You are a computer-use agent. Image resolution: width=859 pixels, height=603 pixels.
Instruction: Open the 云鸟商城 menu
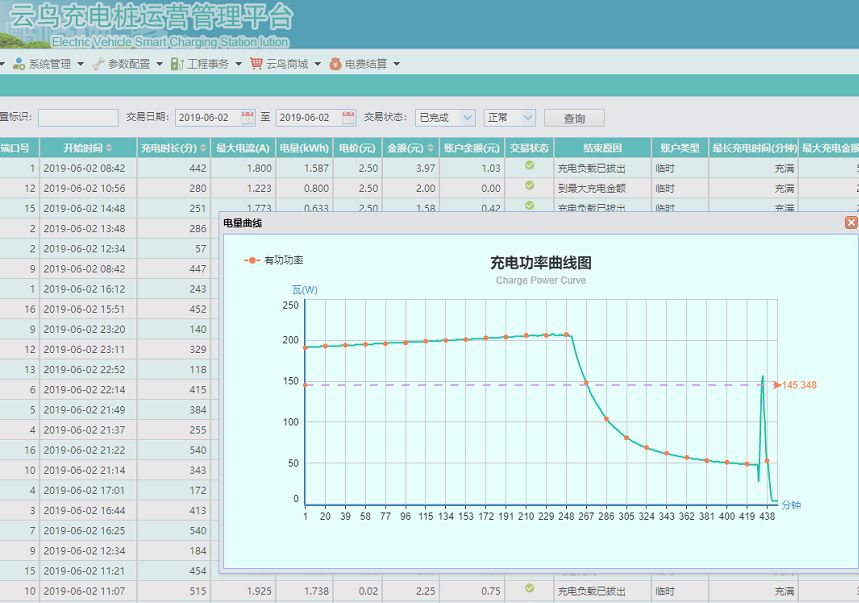(x=287, y=64)
